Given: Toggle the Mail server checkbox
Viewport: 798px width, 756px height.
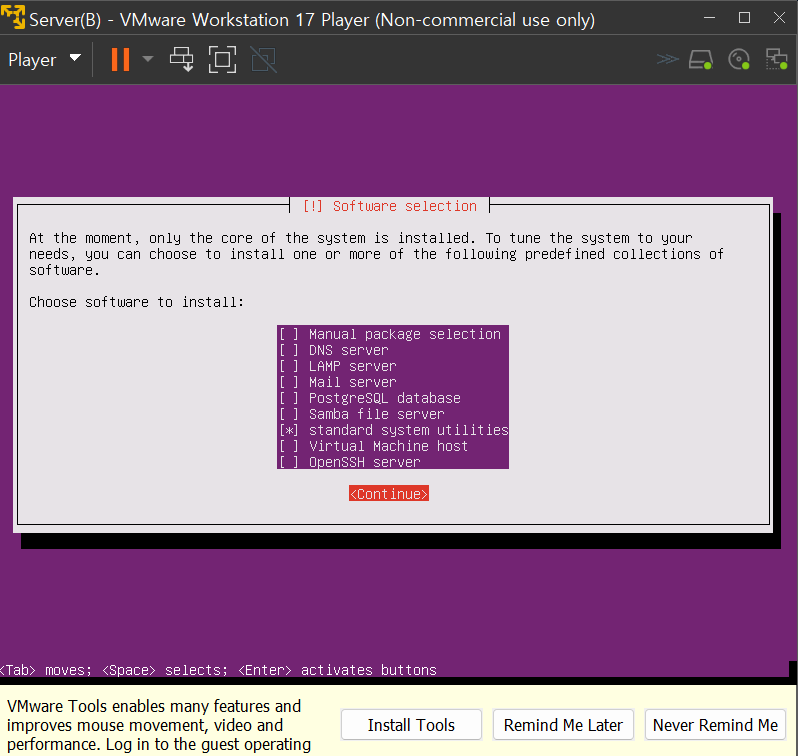Looking at the screenshot, I should click(x=289, y=382).
